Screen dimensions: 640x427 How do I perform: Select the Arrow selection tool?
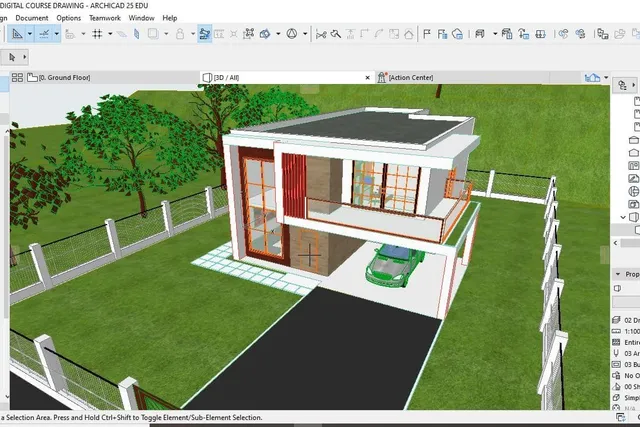(x=12, y=57)
